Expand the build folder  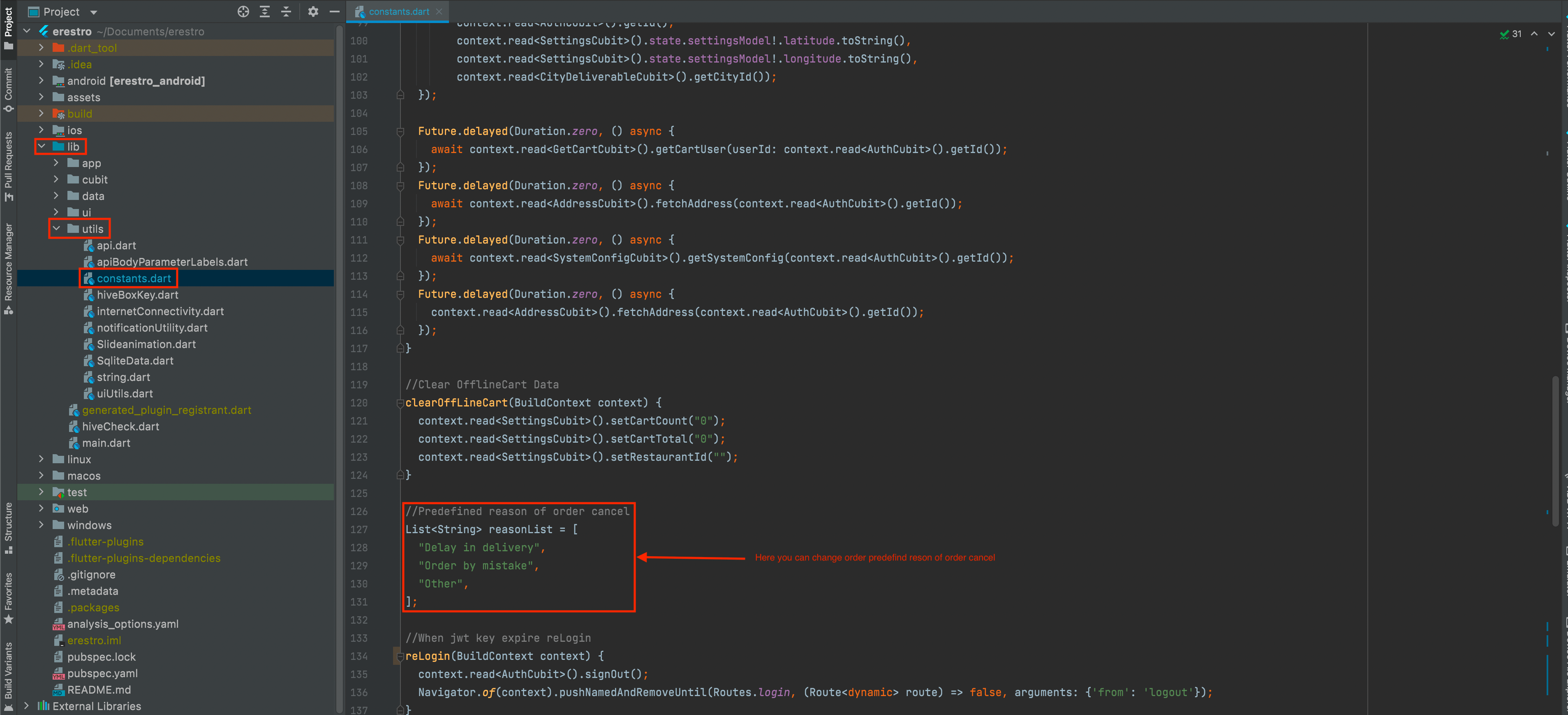[42, 113]
